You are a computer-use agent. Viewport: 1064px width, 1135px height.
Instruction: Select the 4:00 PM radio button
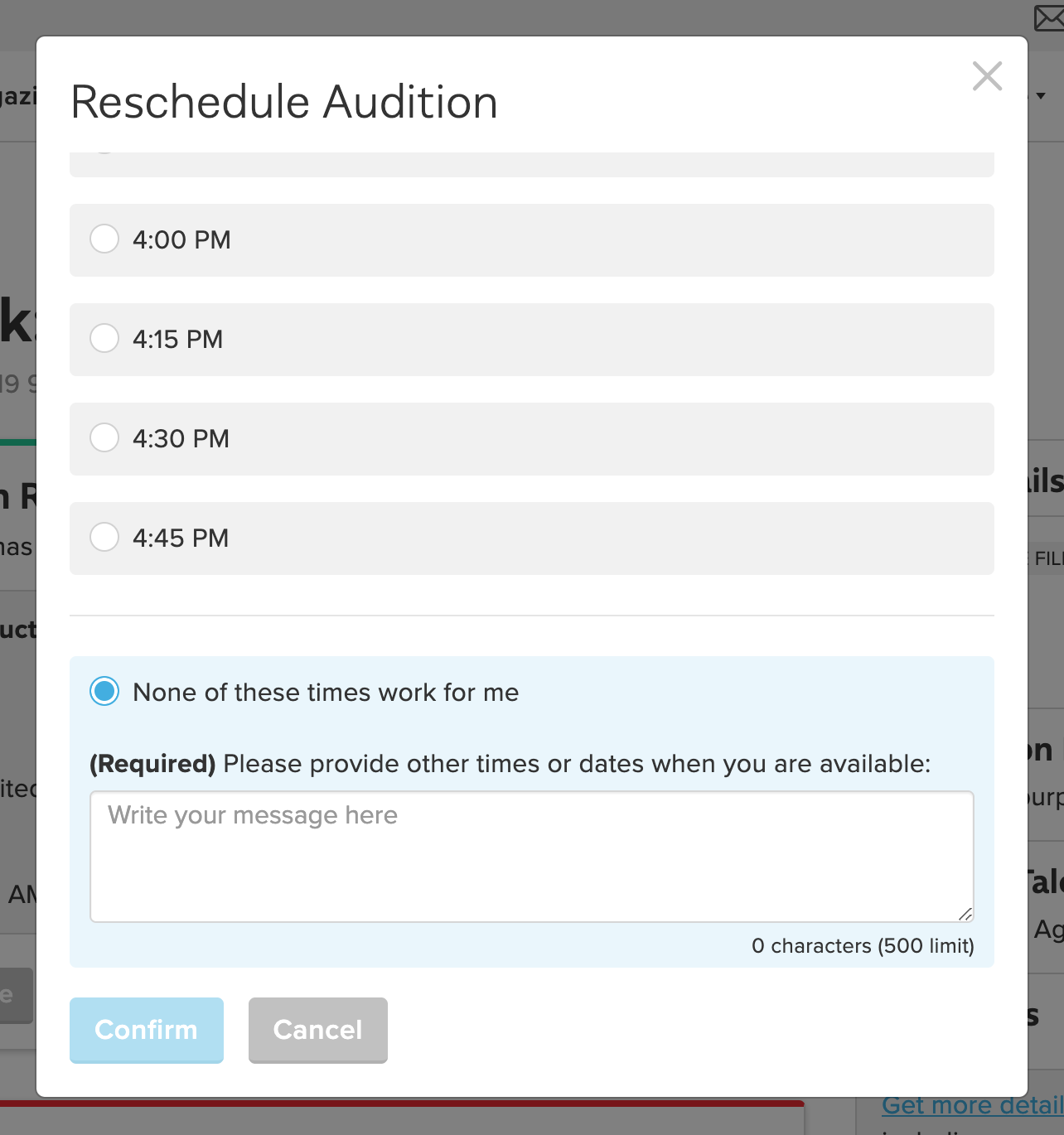click(104, 239)
